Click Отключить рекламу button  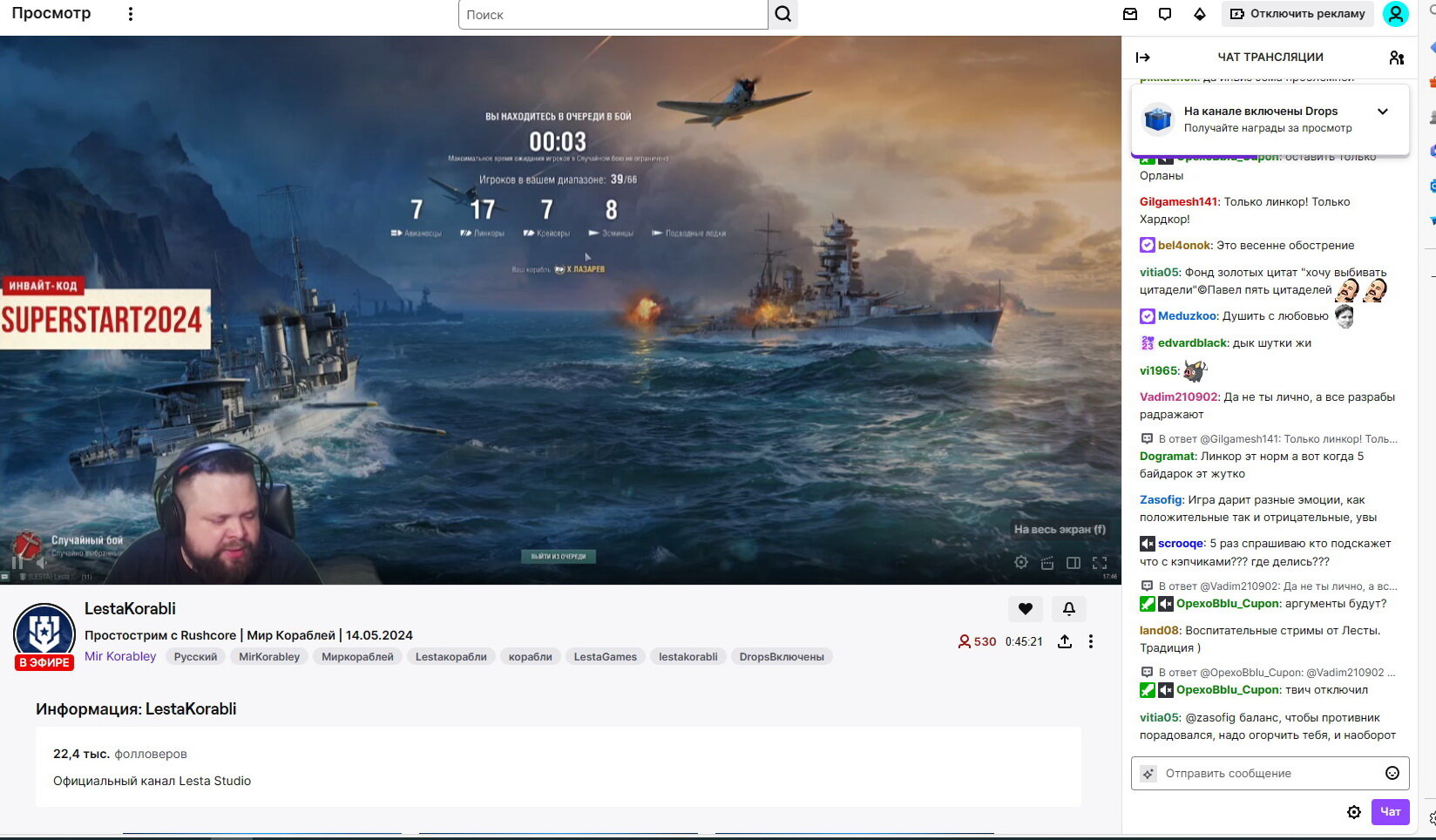1297,14
